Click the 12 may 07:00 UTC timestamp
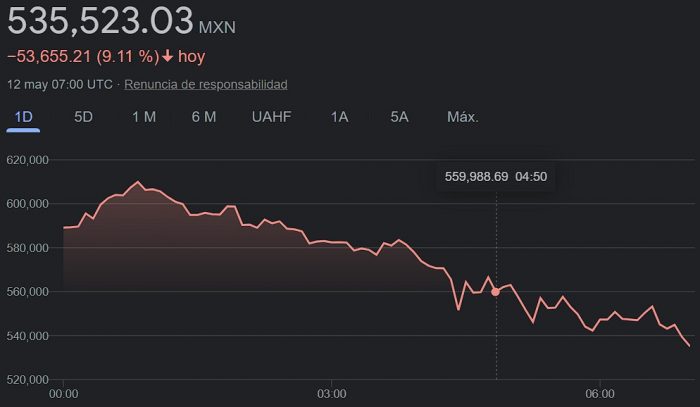Viewport: 700px width, 407px height. click(x=59, y=84)
